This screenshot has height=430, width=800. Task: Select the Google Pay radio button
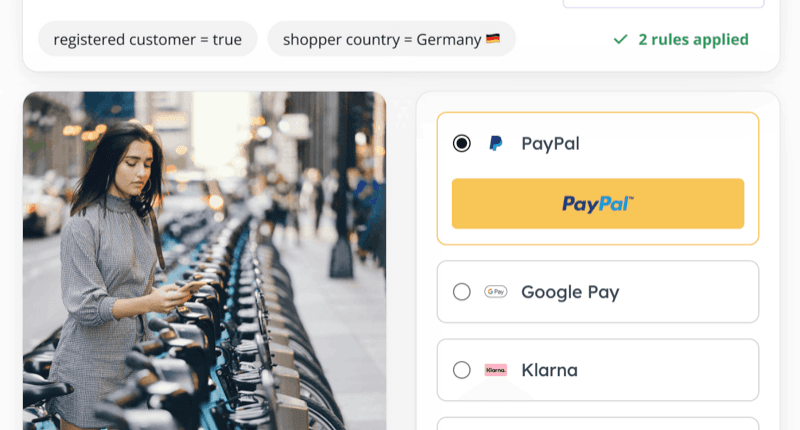[x=462, y=292]
